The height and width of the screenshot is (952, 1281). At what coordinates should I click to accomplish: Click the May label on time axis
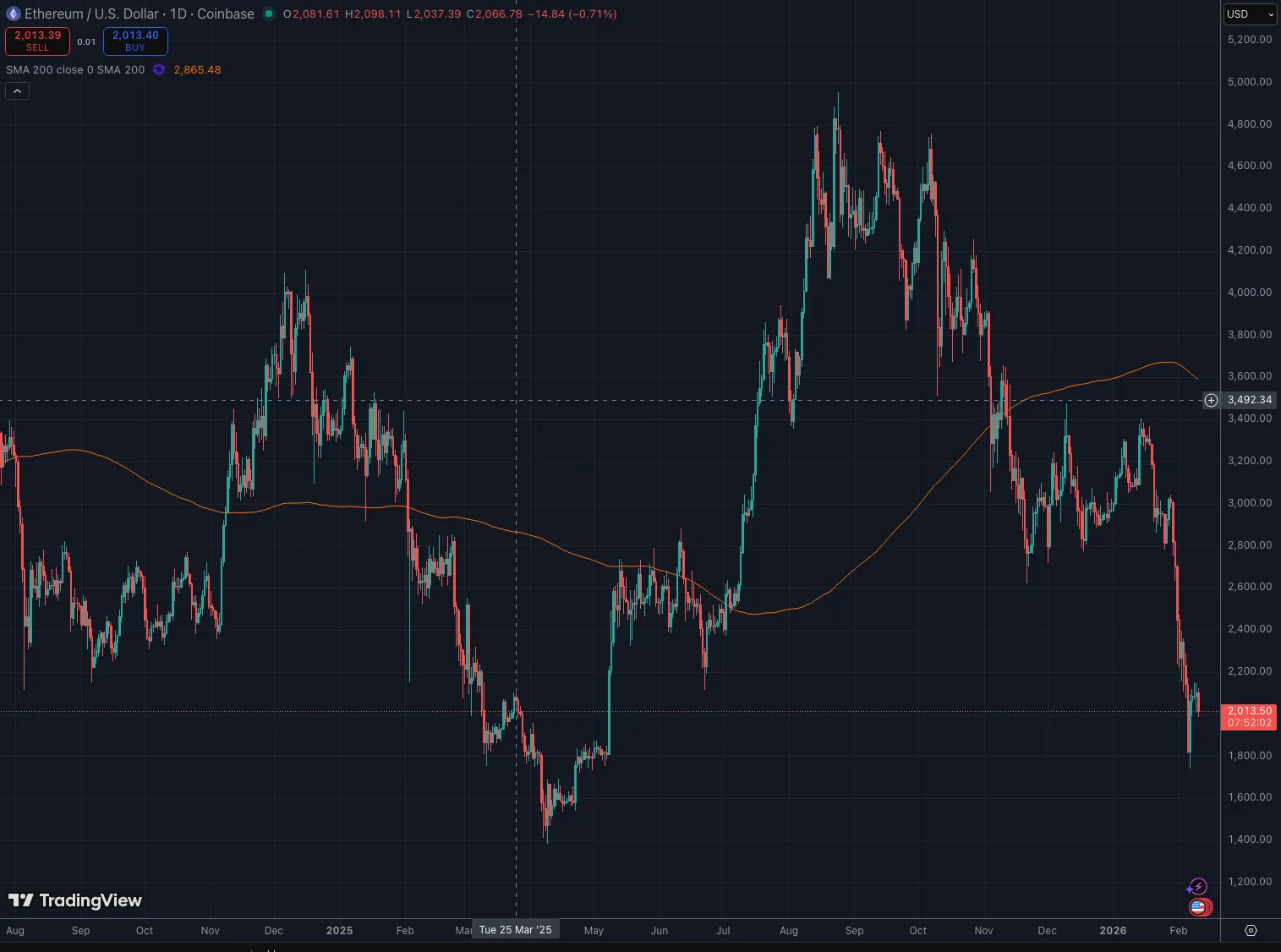coord(594,930)
